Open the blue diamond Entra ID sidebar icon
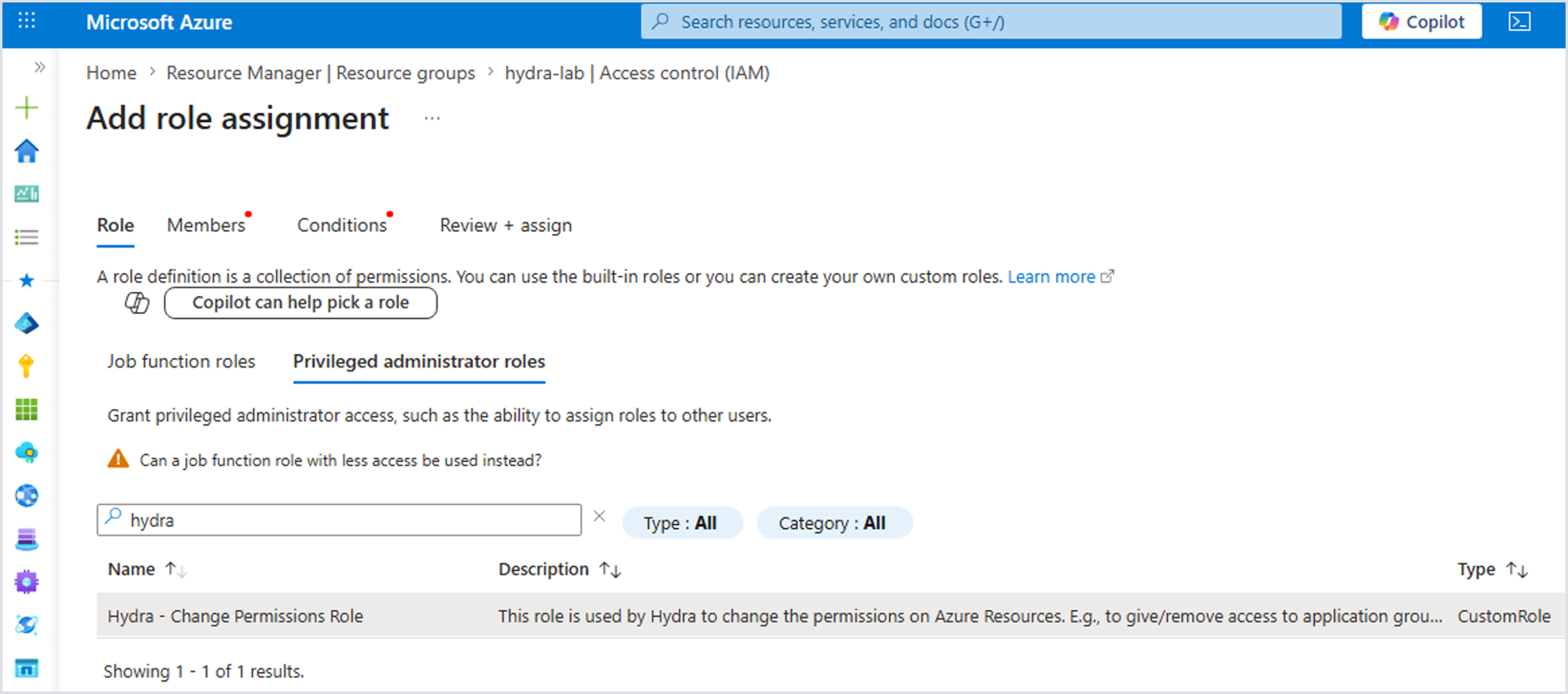The image size is (1568, 694). pyautogui.click(x=27, y=324)
